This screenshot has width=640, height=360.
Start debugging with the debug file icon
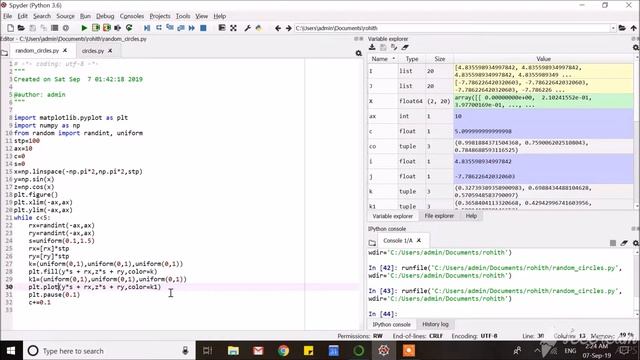click(x=147, y=28)
